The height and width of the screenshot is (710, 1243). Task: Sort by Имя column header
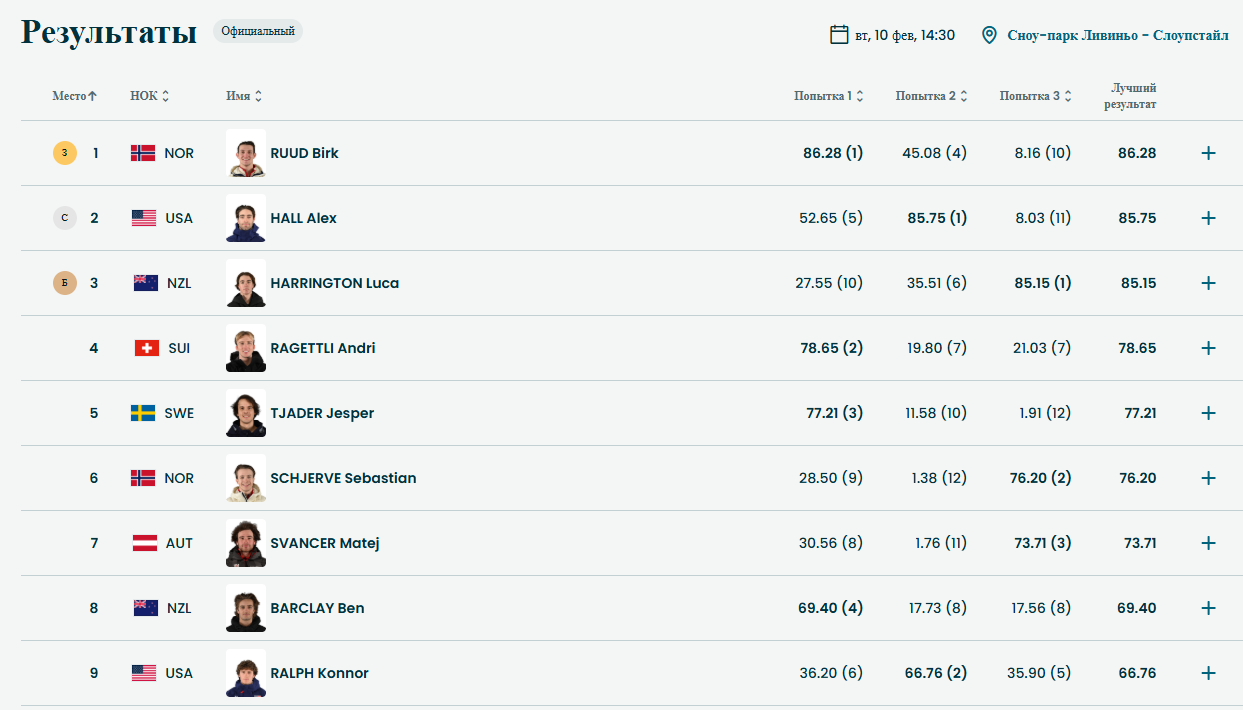(244, 96)
